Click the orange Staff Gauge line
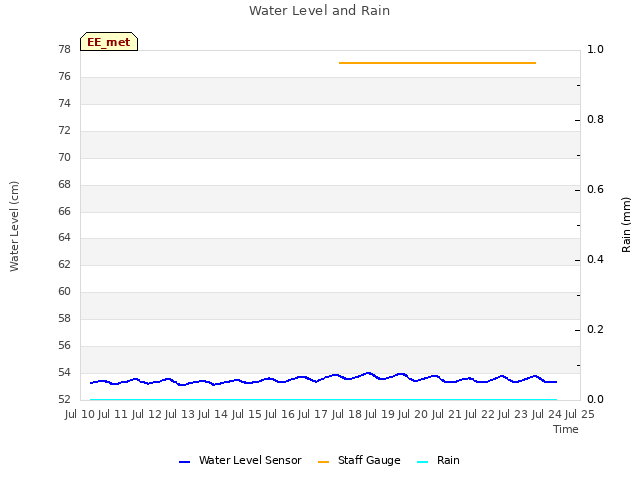 tap(437, 63)
